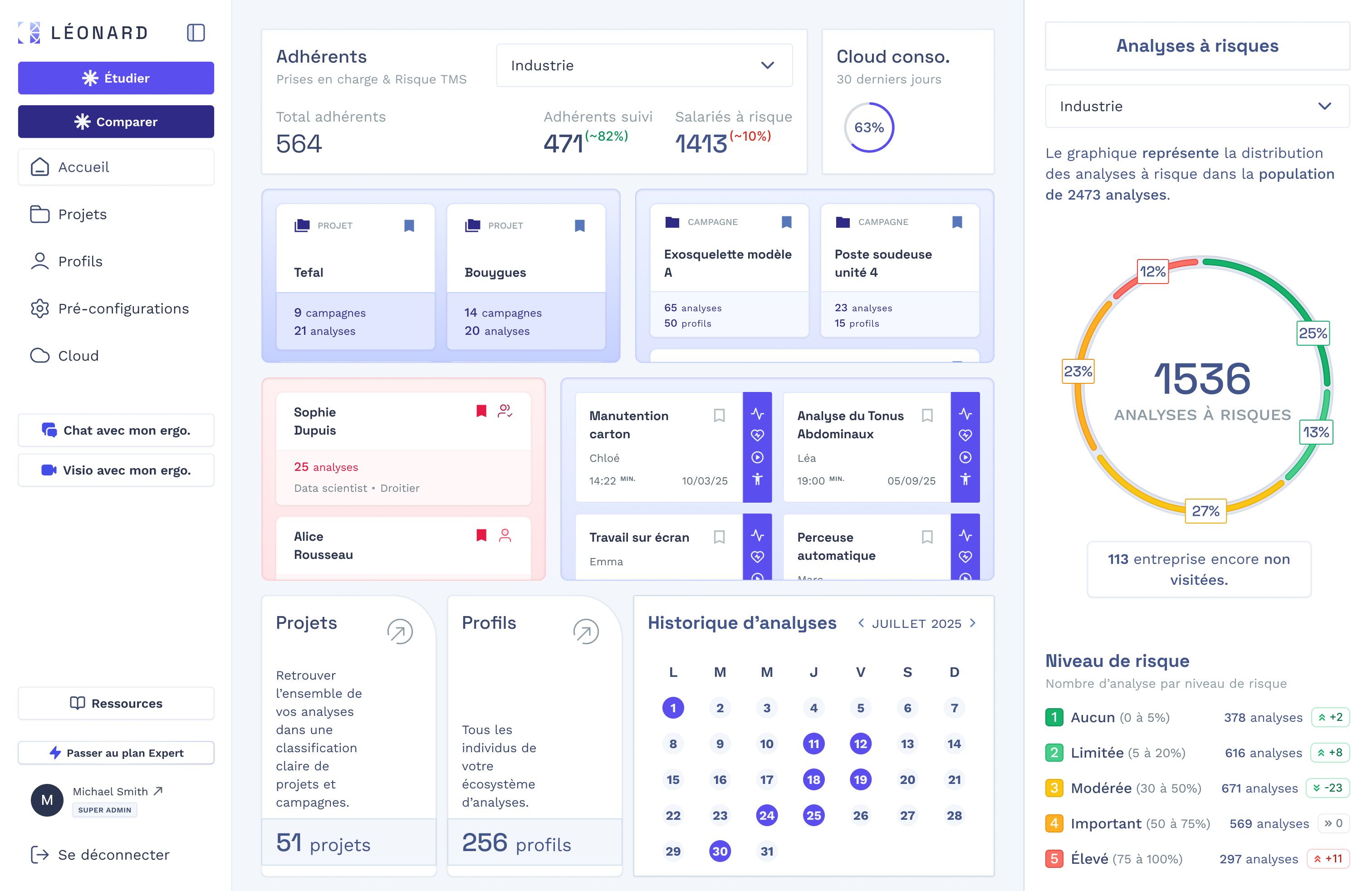This screenshot has height=891, width=1372.
Task: Open the Adhérents Industrie dropdown
Action: 644,65
